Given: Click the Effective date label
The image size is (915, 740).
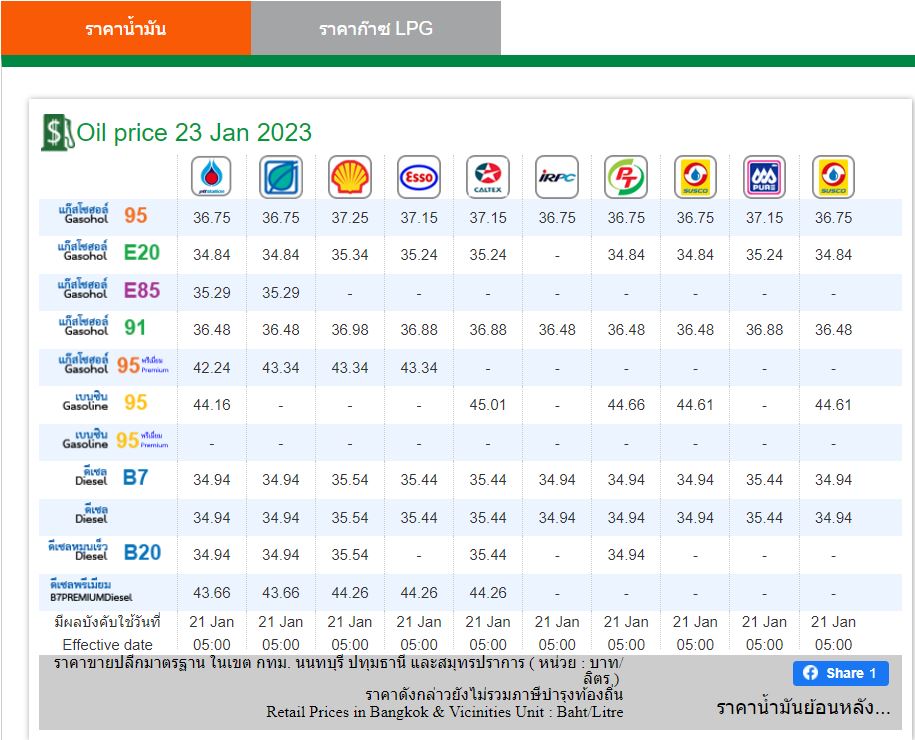Looking at the screenshot, I should click(107, 645).
